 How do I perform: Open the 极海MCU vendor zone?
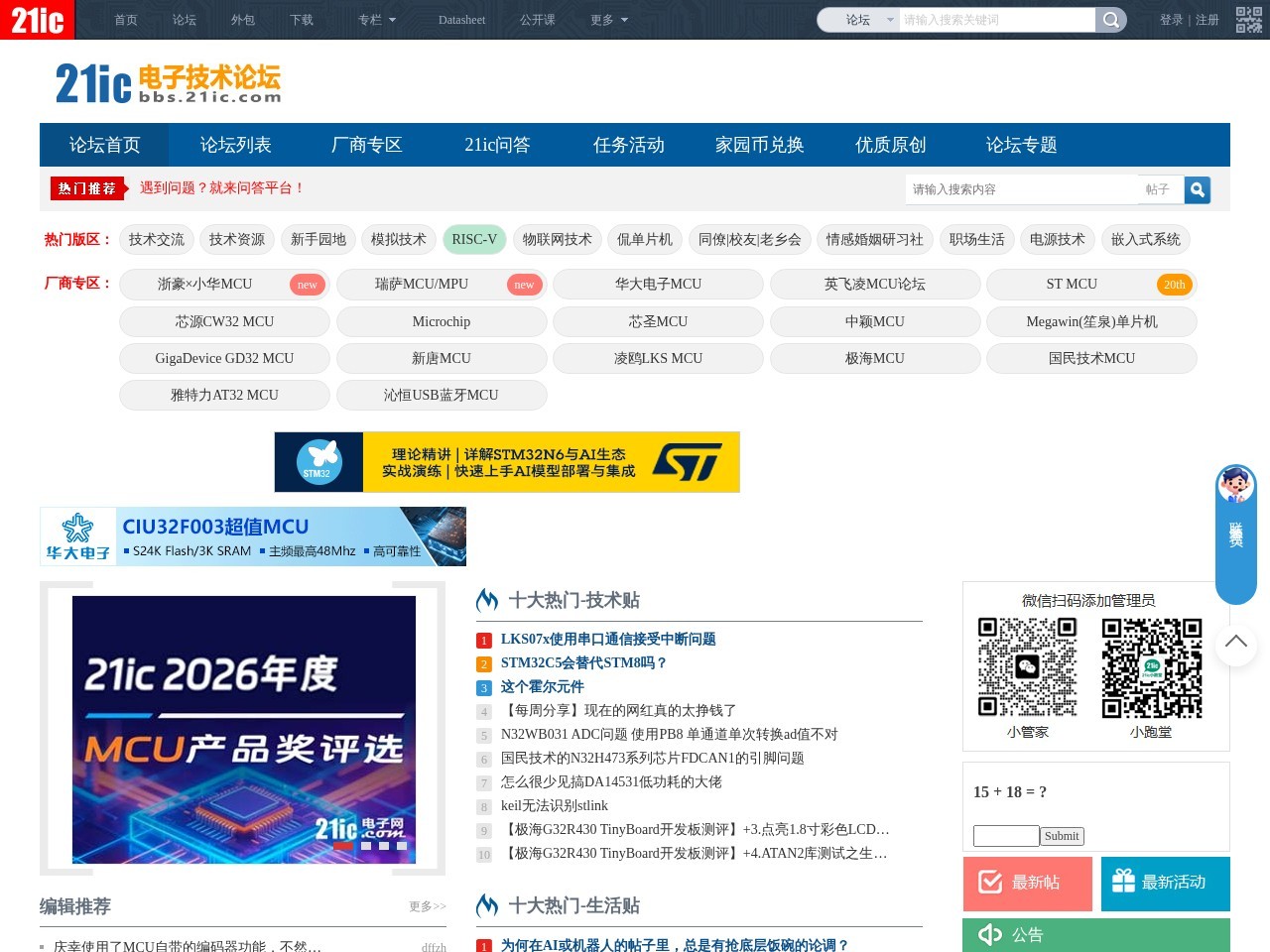click(875, 358)
